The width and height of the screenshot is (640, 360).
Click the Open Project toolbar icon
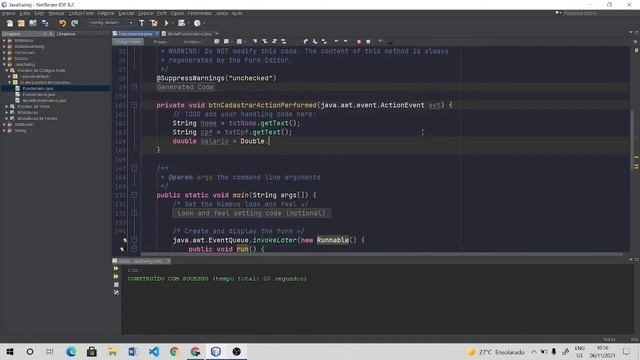(x=33, y=23)
